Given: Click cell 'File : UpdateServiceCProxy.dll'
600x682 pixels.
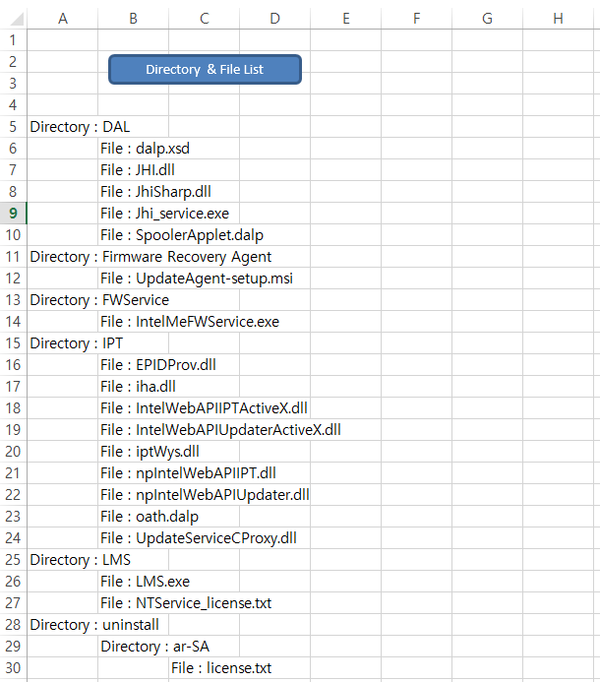Looking at the screenshot, I should [x=198, y=538].
